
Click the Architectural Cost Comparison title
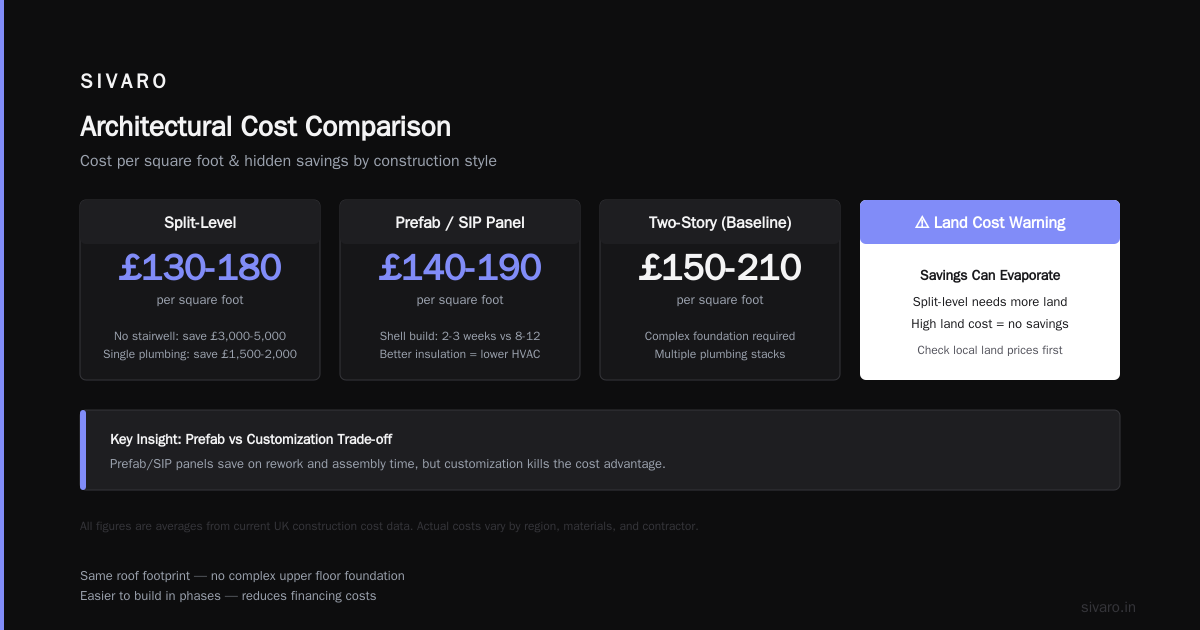point(265,127)
